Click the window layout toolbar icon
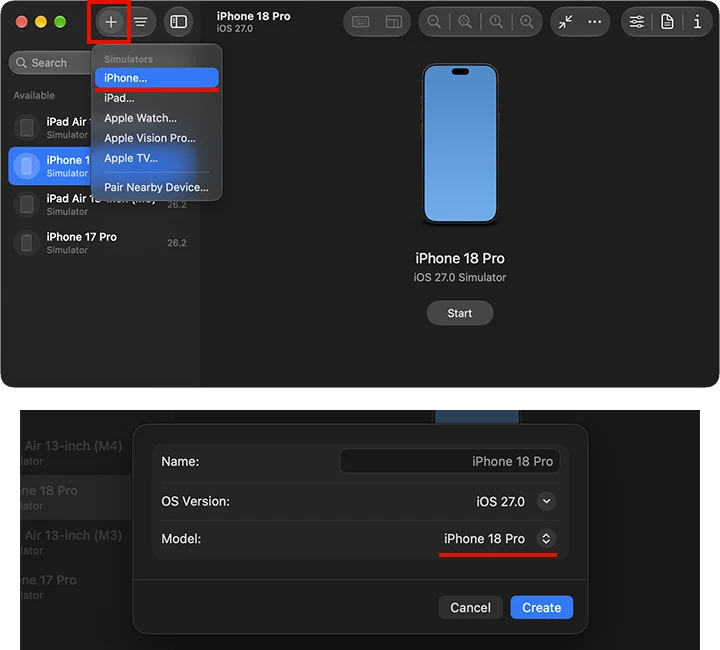The height and width of the screenshot is (650, 720). click(394, 22)
